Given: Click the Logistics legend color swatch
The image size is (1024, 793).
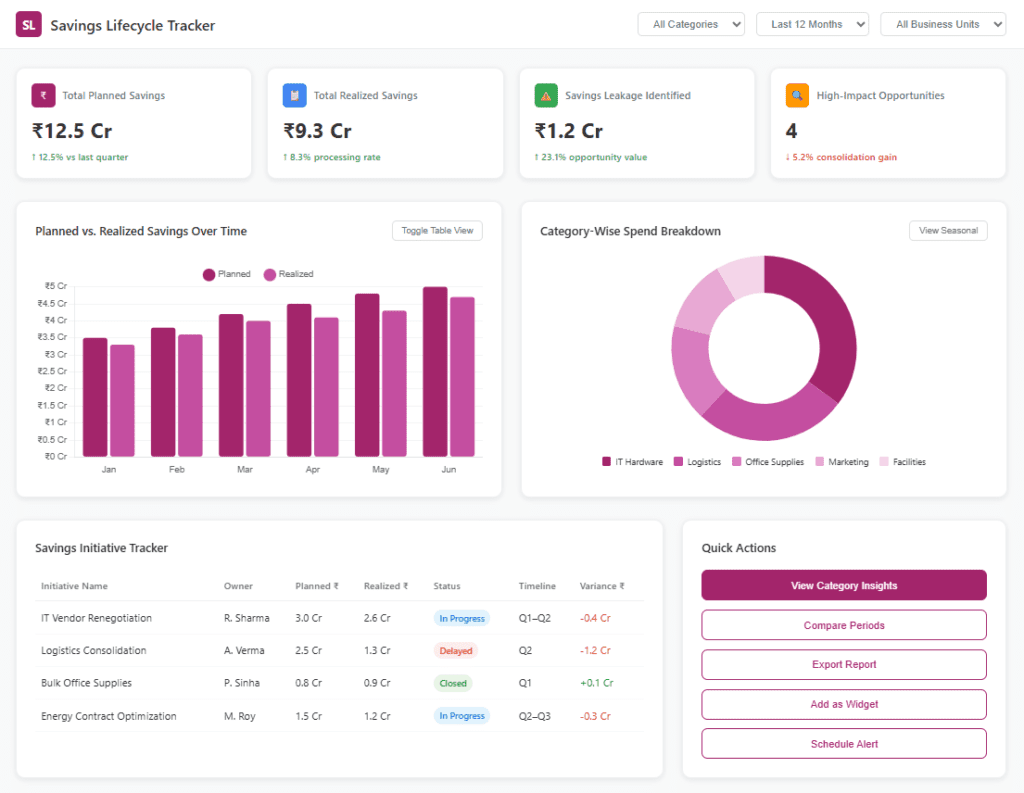Looking at the screenshot, I should 679,462.
